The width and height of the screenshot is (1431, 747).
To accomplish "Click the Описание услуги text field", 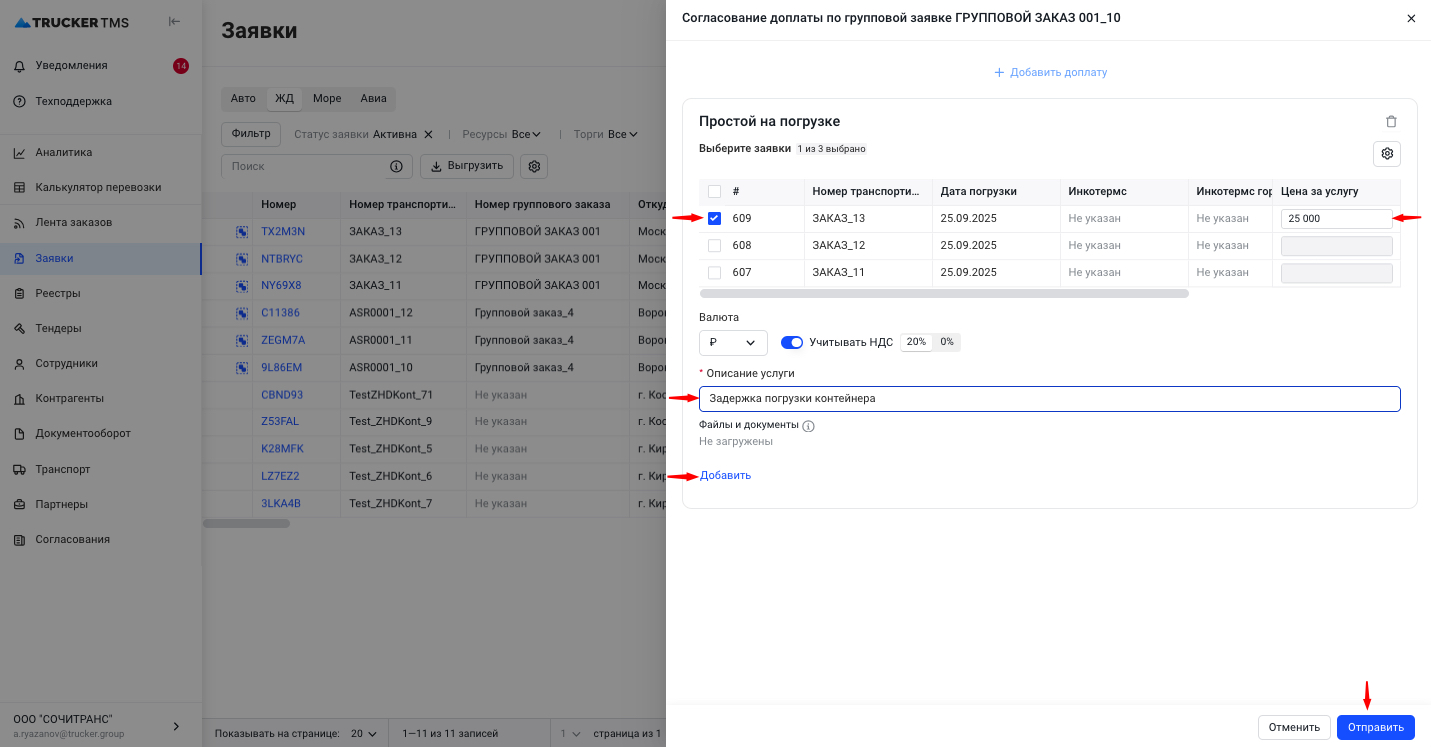I will point(1049,399).
